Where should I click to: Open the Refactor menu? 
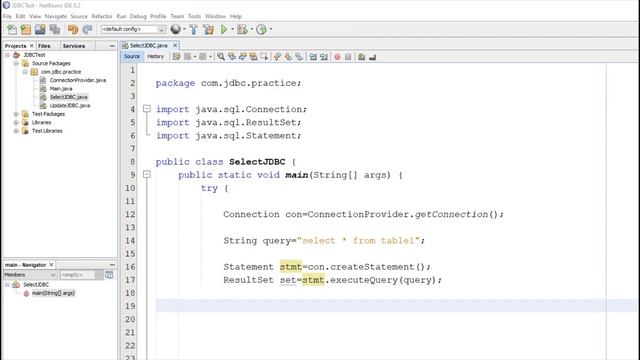pos(102,16)
